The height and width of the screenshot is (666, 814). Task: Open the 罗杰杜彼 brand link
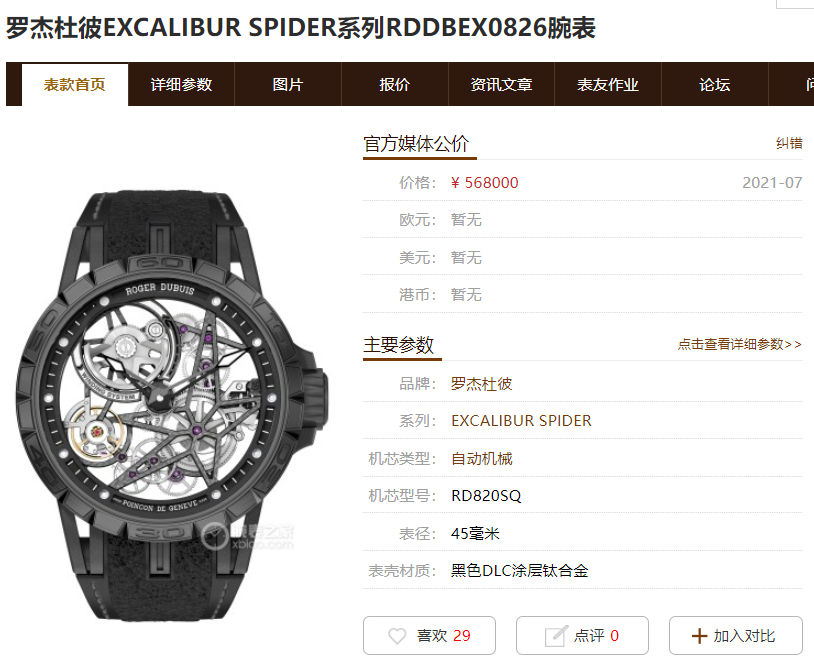pyautogui.click(x=482, y=384)
